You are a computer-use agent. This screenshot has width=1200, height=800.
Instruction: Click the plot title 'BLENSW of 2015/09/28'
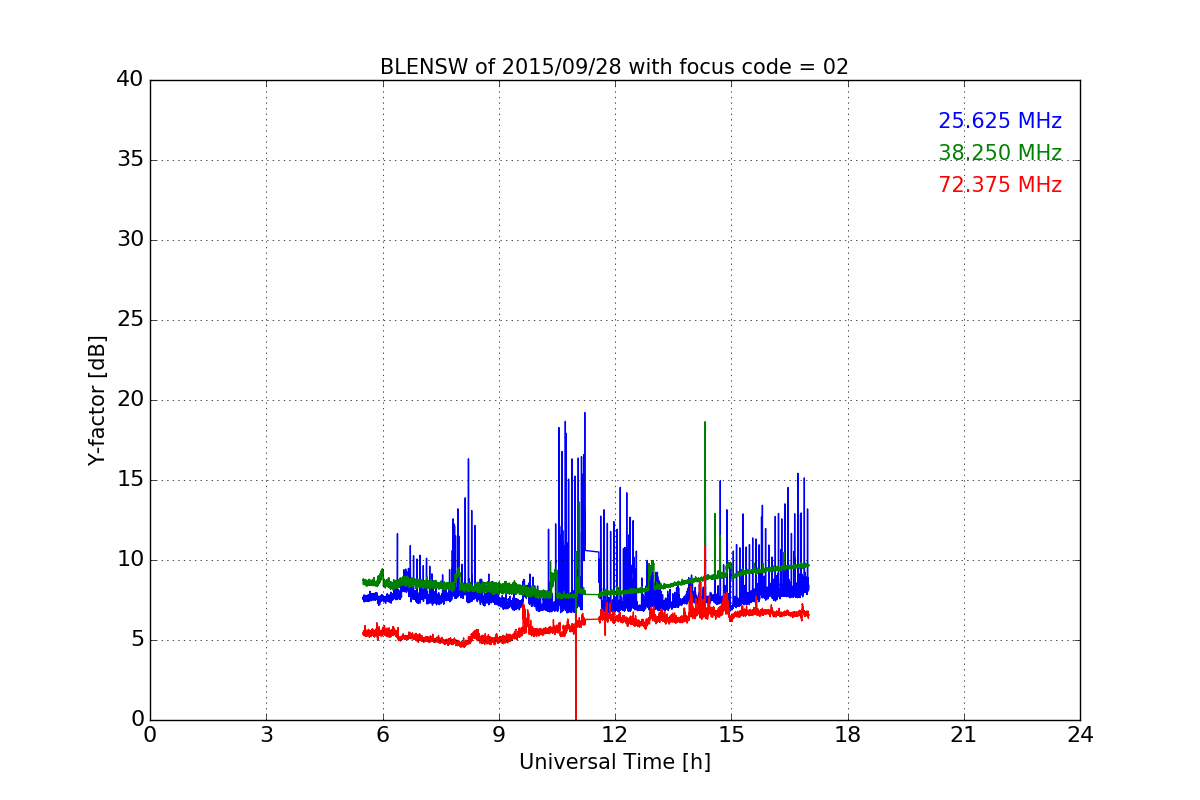[x=614, y=67]
